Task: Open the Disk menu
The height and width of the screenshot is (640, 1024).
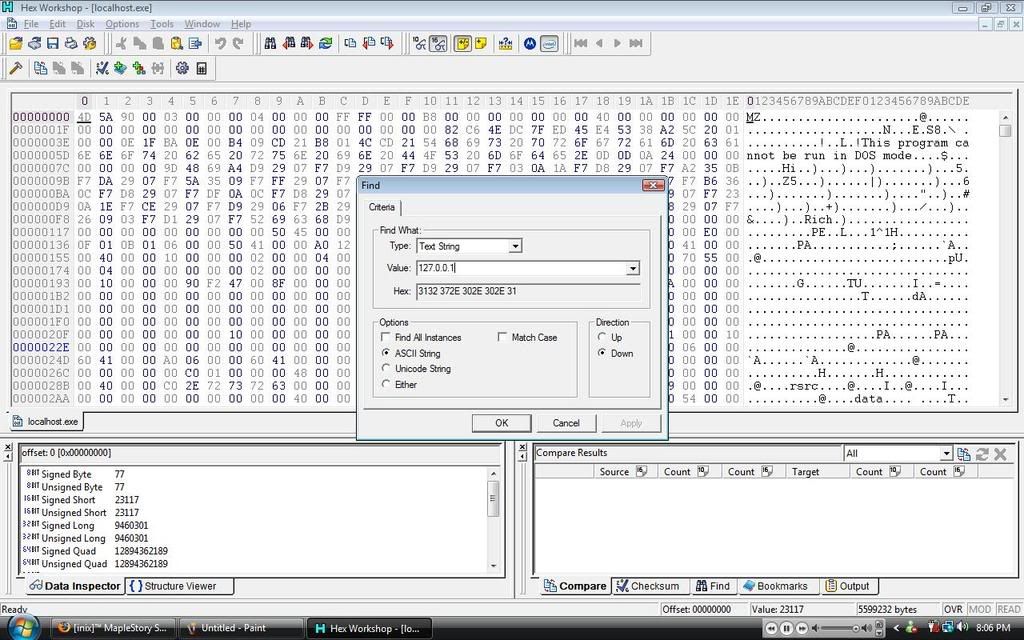Action: (86, 24)
